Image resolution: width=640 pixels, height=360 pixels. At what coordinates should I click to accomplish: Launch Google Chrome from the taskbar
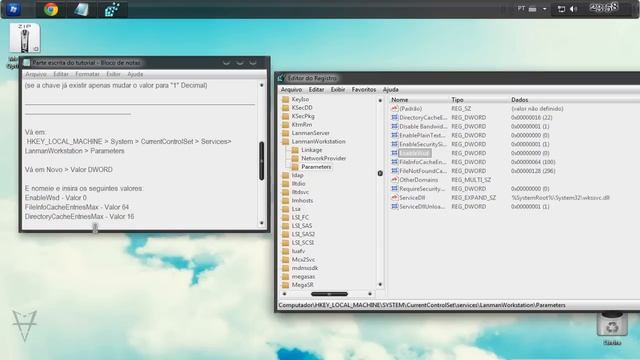[x=51, y=9]
